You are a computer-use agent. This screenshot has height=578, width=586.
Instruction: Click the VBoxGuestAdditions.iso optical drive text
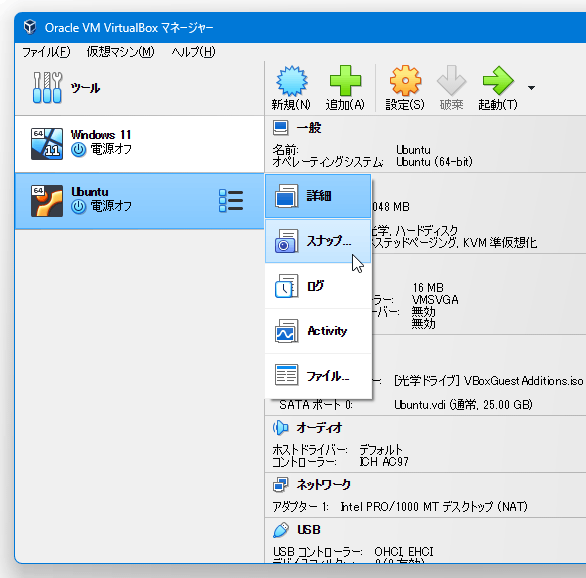[488, 381]
